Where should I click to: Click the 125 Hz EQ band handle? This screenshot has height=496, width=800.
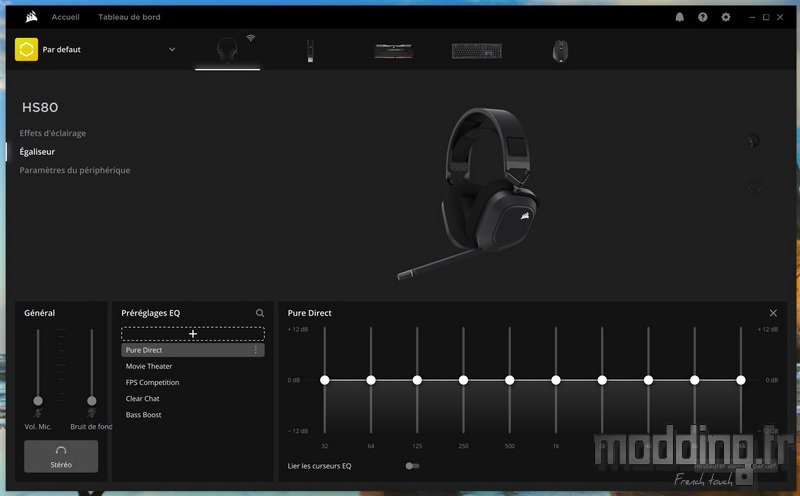coord(417,380)
